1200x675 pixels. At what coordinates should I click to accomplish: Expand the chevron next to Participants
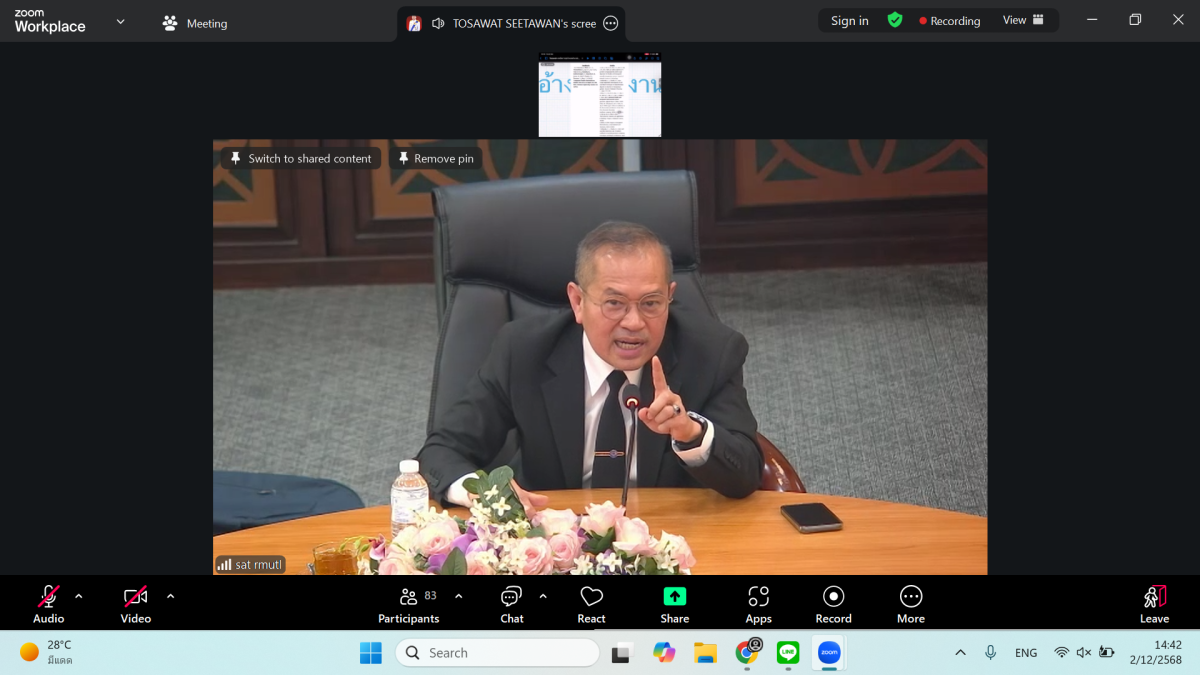click(458, 596)
